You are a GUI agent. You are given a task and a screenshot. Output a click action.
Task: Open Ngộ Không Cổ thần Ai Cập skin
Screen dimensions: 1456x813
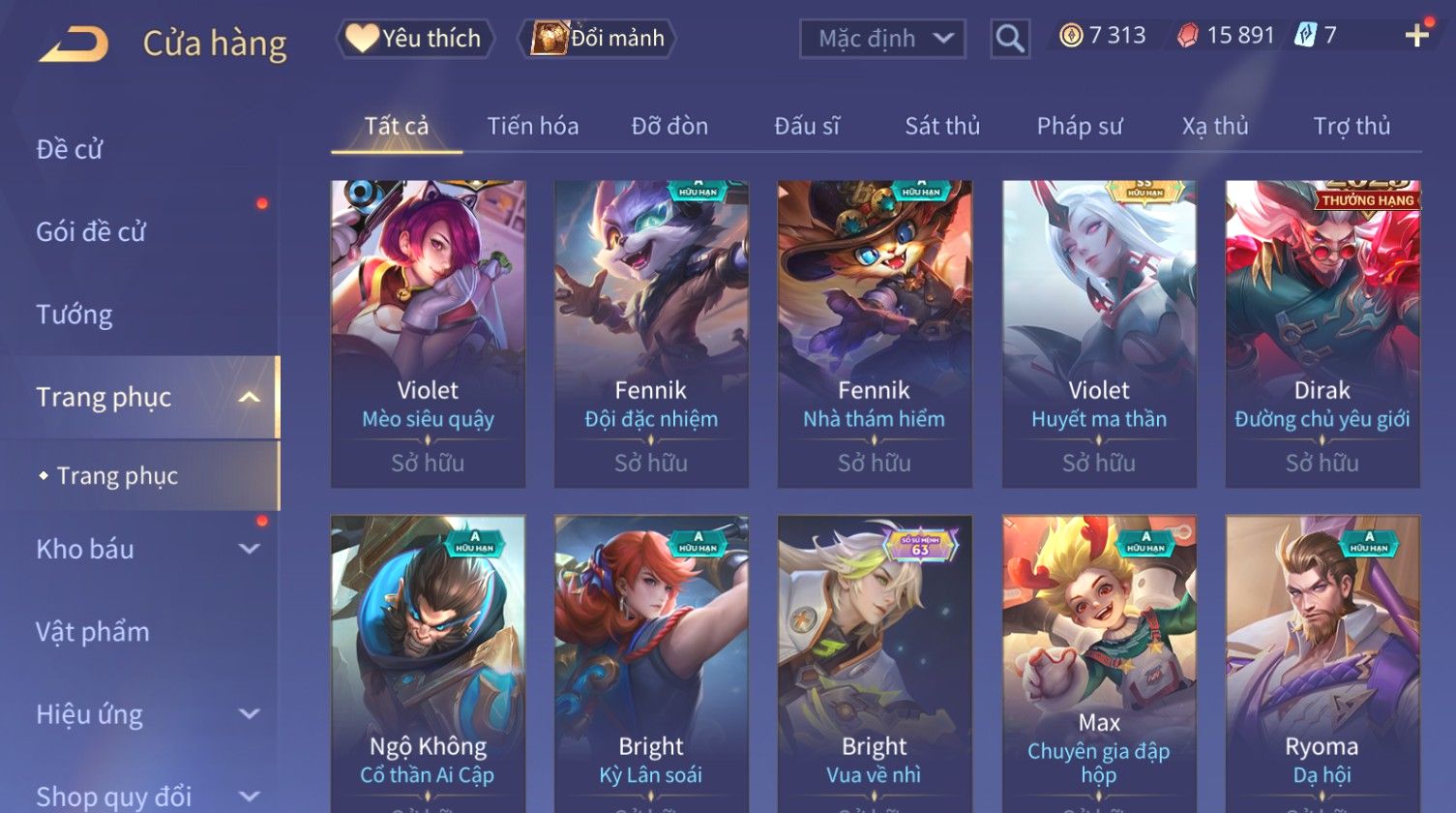click(x=428, y=664)
